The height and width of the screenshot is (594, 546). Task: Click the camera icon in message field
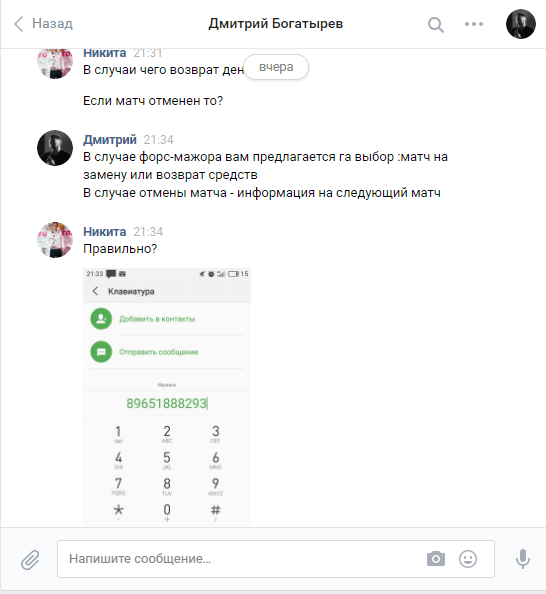coord(436,559)
